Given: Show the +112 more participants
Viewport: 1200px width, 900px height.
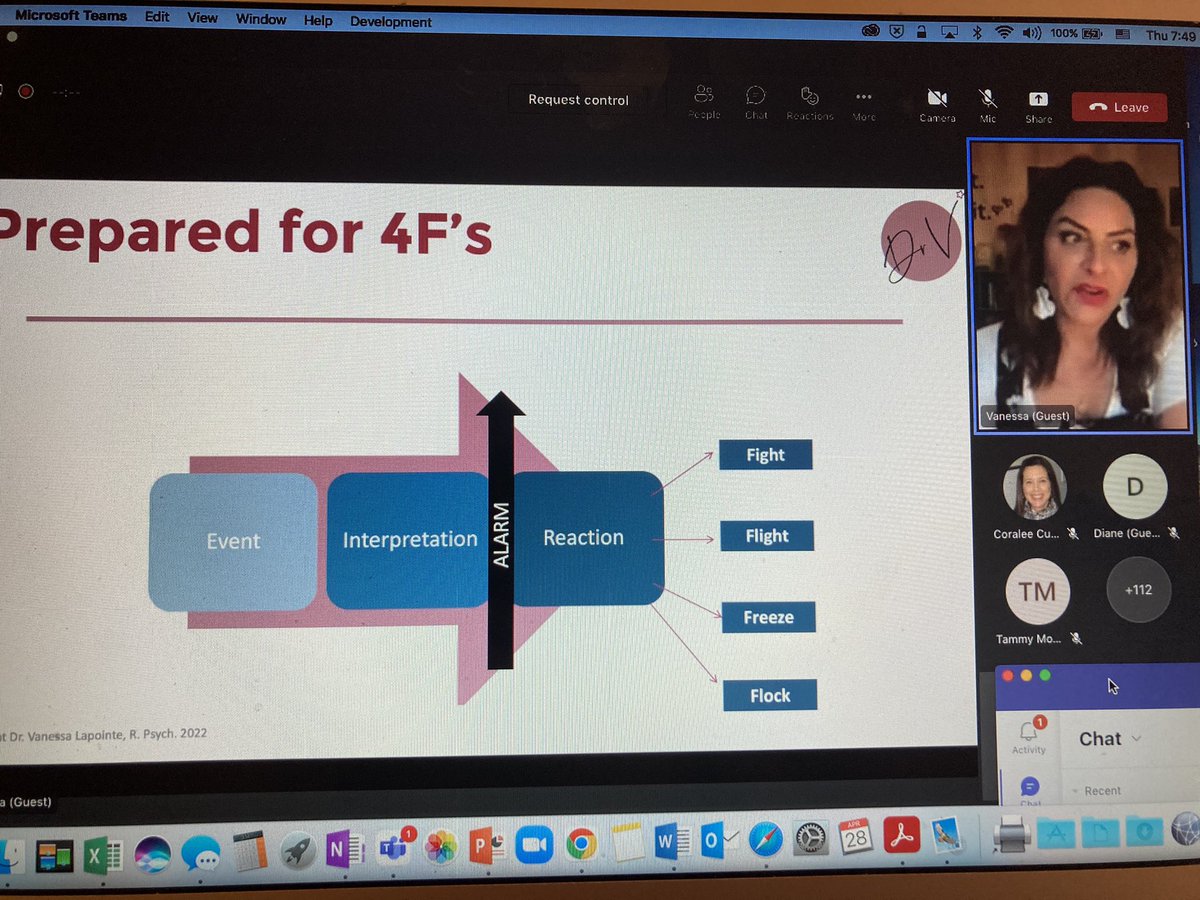Looking at the screenshot, I should click(x=1138, y=589).
